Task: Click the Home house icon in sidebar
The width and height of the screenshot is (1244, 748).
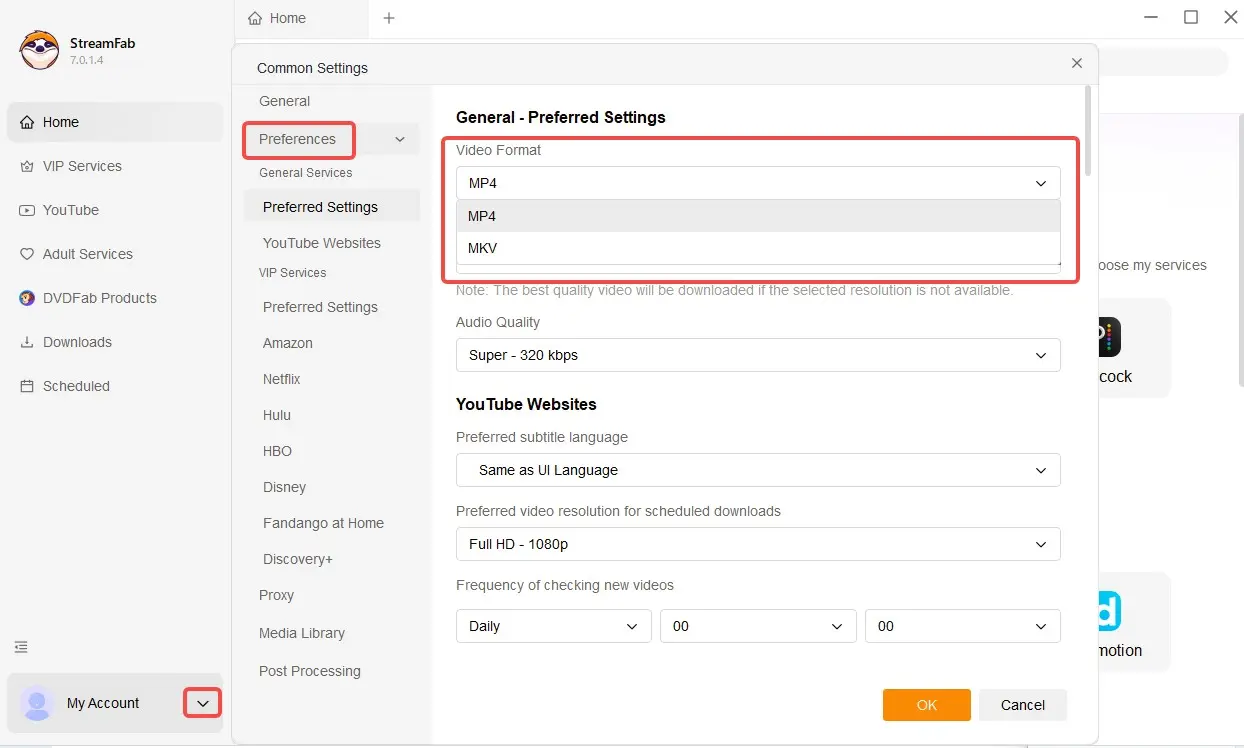Action: point(26,122)
